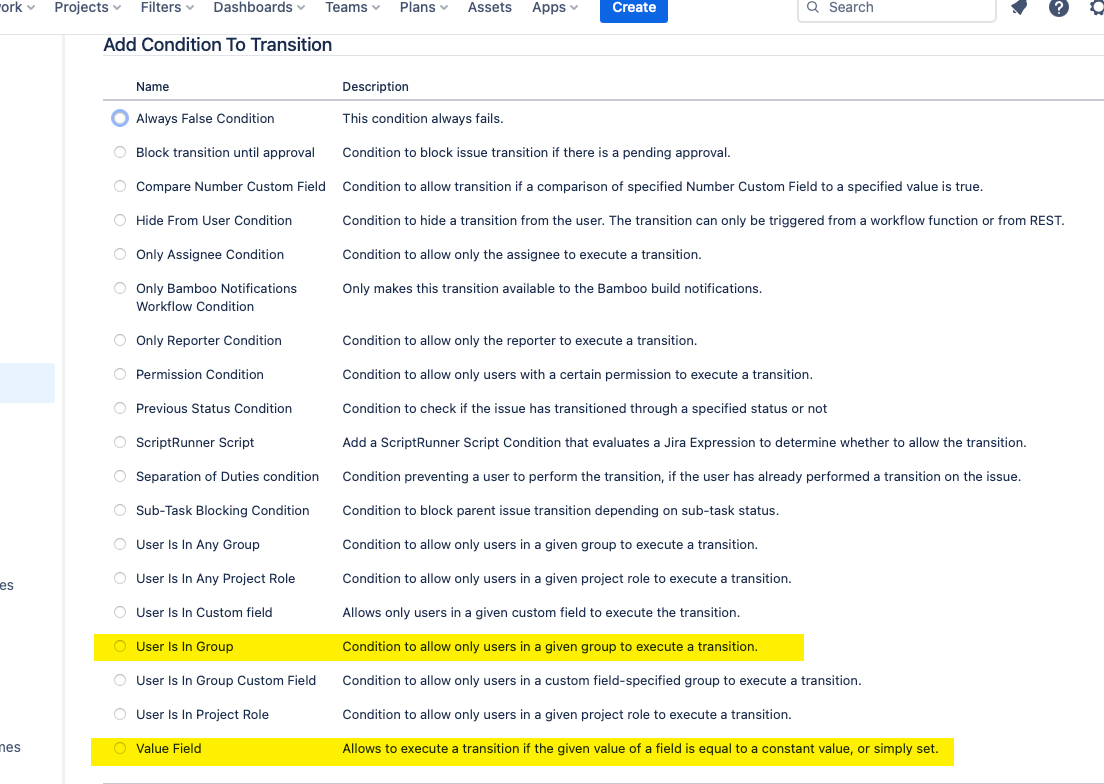
Task: Select the Always False Condition radio button
Action: [x=119, y=117]
